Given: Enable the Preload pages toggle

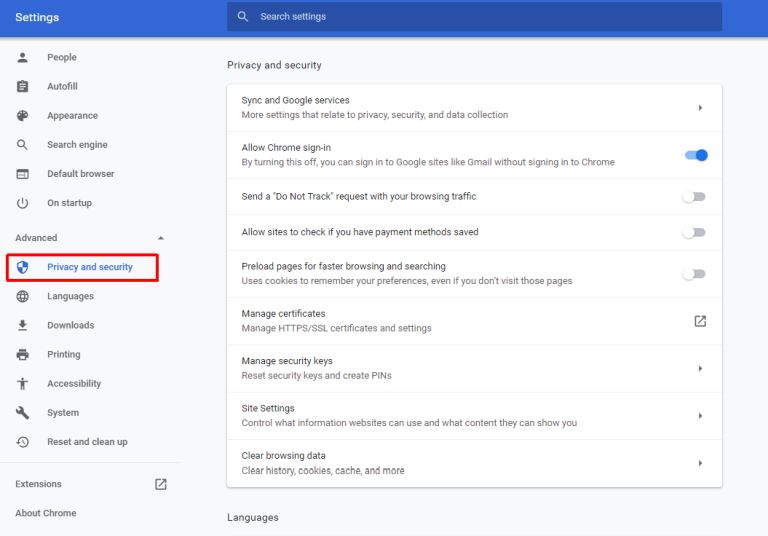Looking at the screenshot, I should 694,274.
